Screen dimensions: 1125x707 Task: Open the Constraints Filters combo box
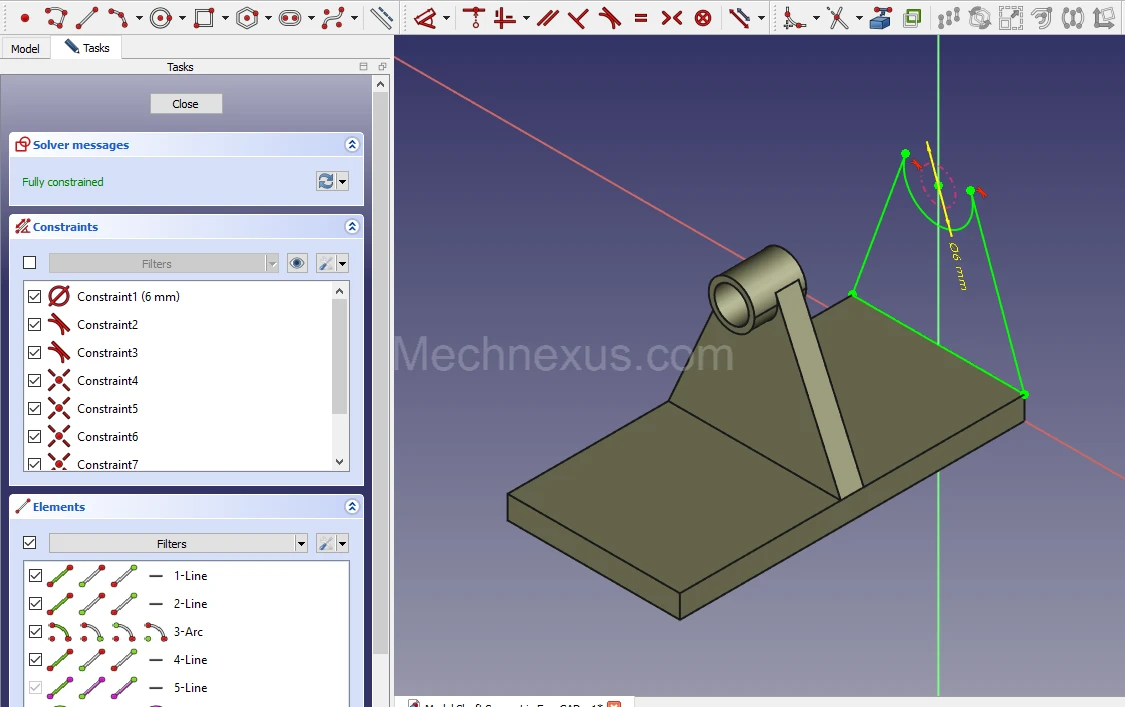[164, 263]
